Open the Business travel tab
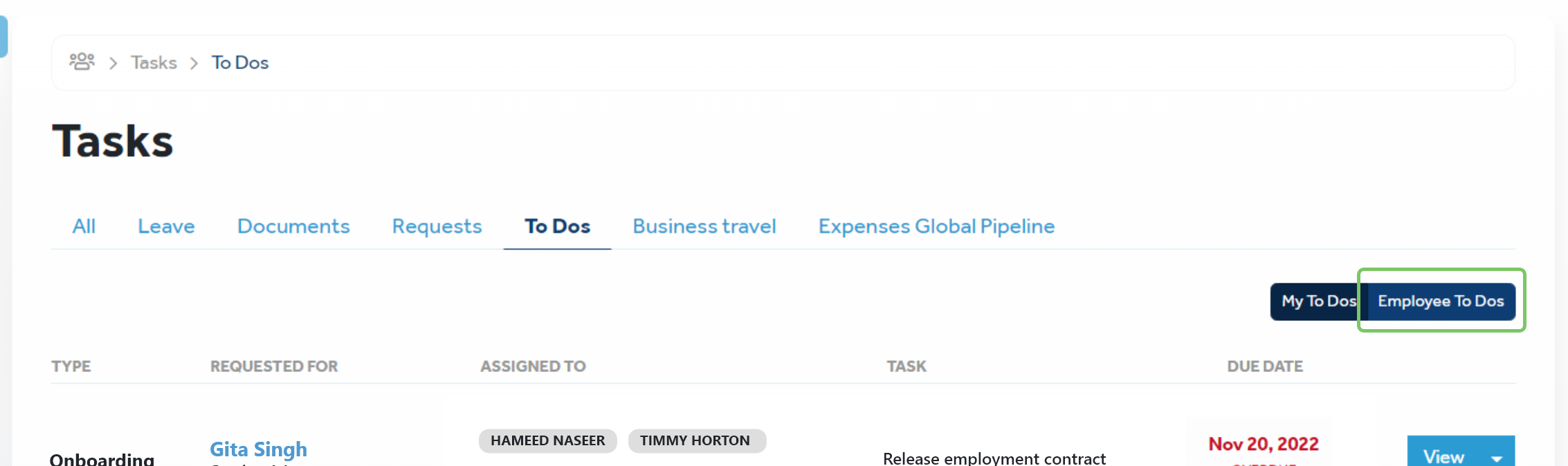This screenshot has width=1568, height=466. click(704, 226)
